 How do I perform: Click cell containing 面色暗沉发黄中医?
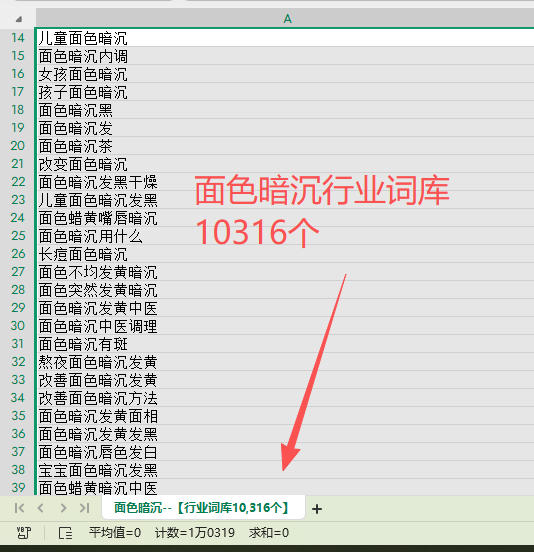(285, 308)
